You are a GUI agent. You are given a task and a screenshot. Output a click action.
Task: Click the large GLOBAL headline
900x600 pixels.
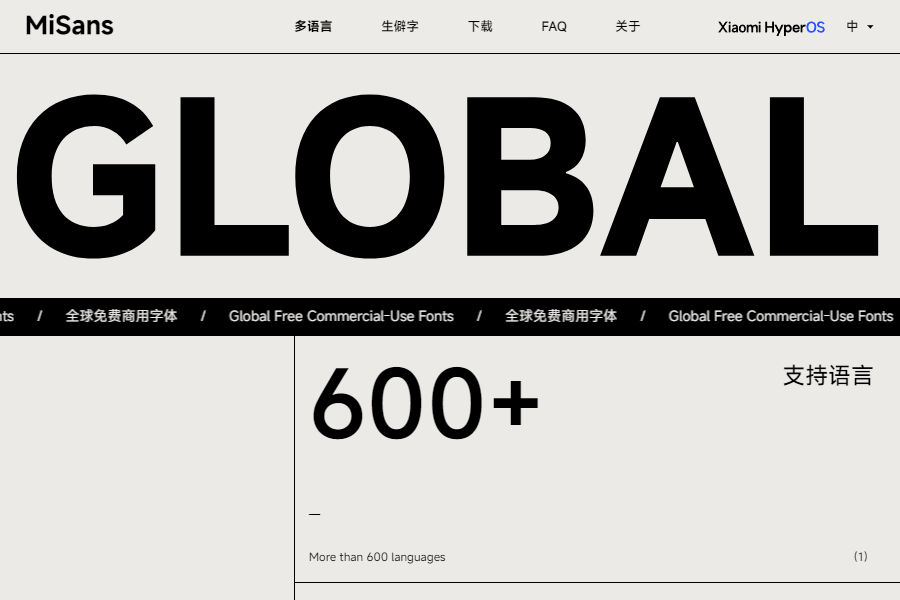448,177
